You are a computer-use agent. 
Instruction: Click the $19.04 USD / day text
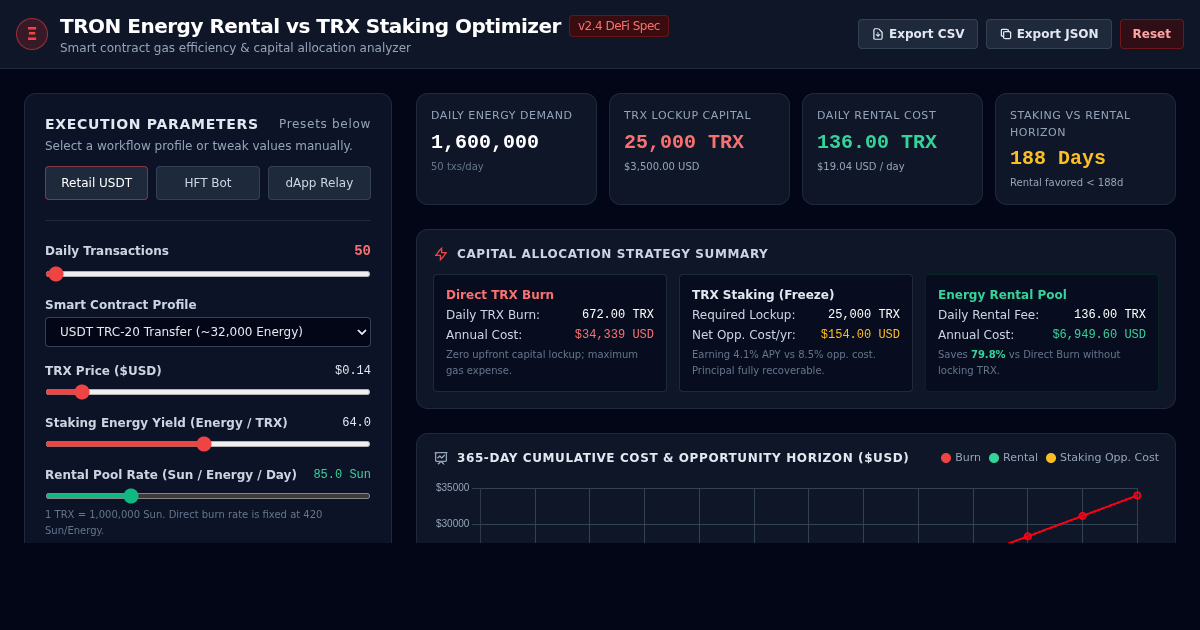coord(861,167)
